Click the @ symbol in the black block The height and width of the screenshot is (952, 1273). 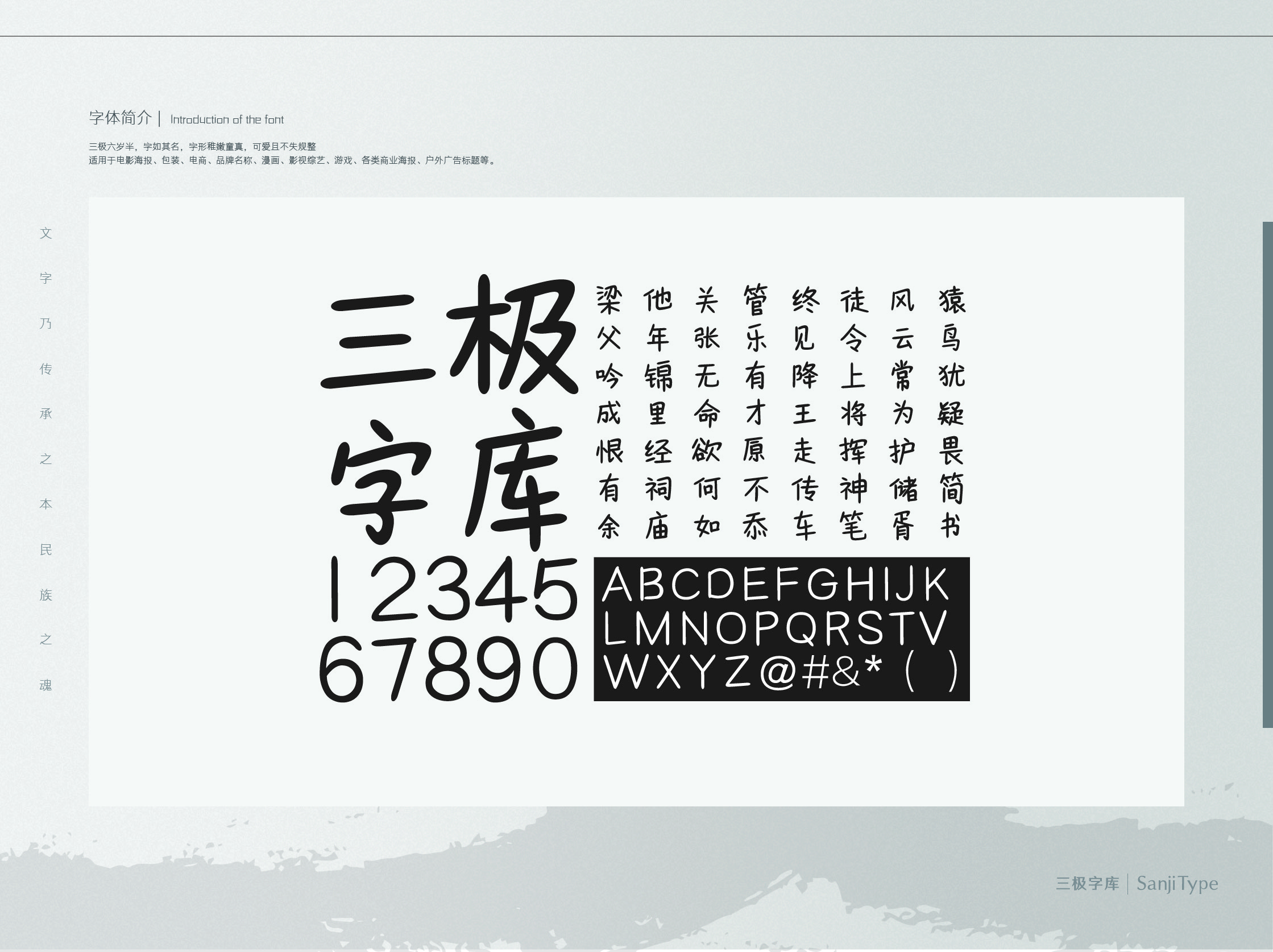(x=777, y=672)
